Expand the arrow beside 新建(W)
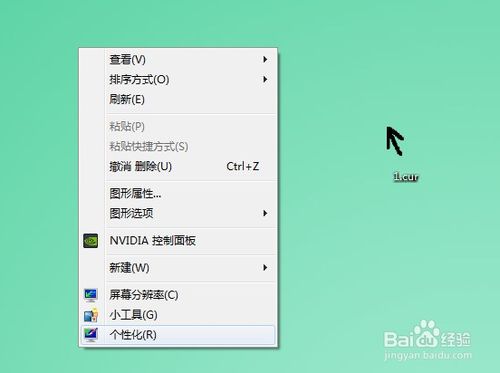500x373 pixels. [265, 268]
